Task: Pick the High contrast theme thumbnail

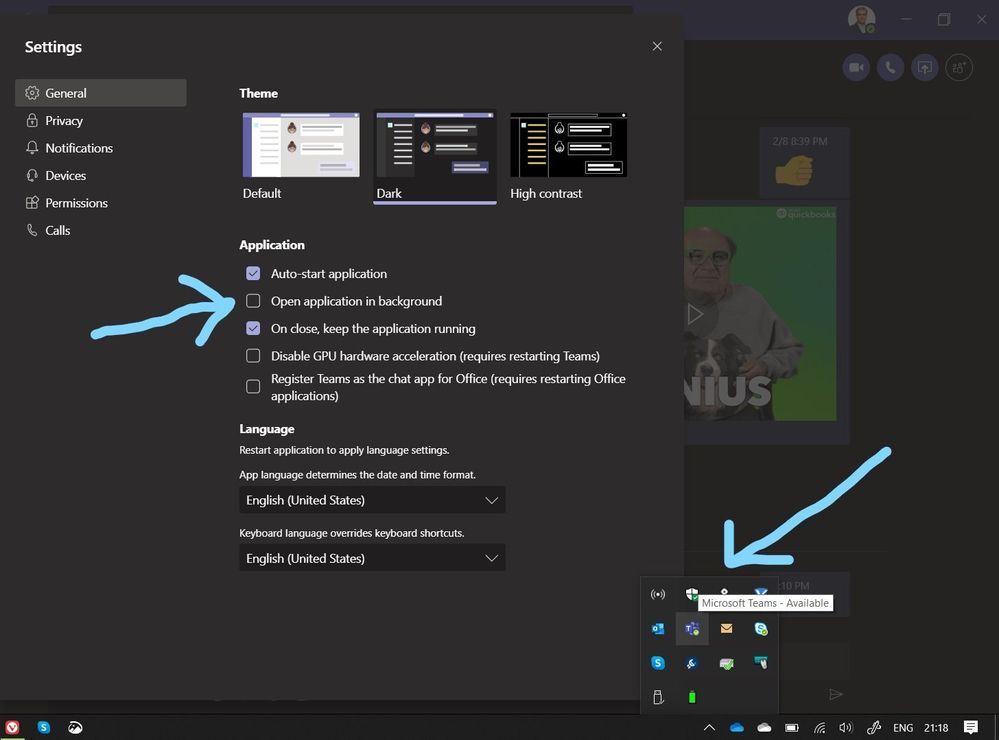Action: (568, 145)
